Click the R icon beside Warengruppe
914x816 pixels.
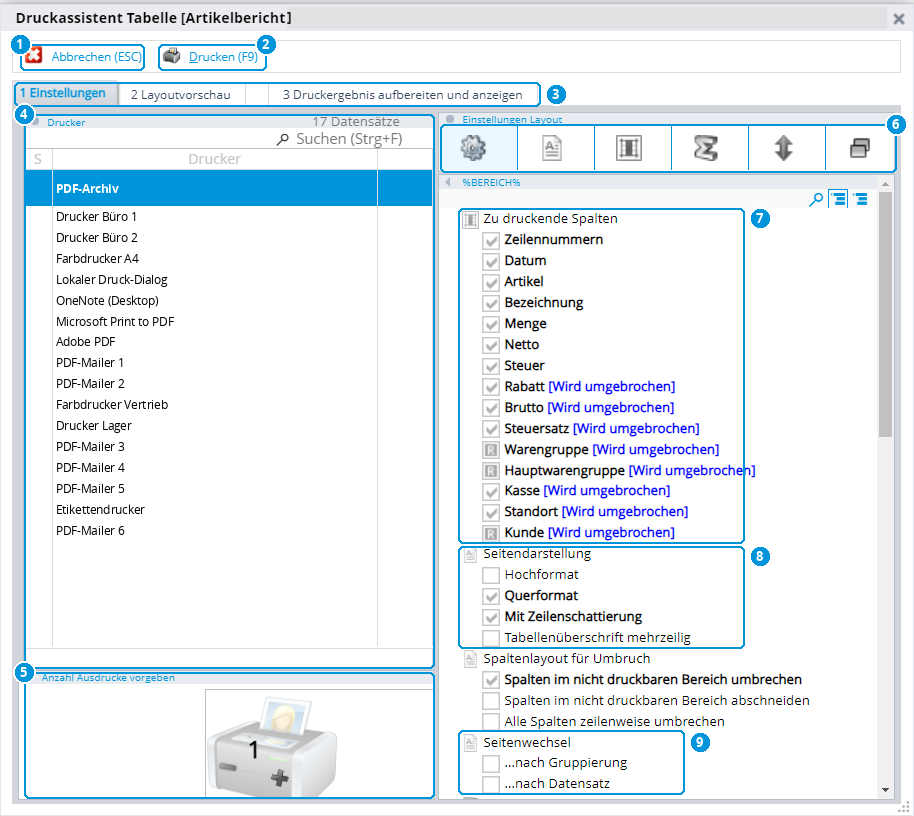[491, 450]
